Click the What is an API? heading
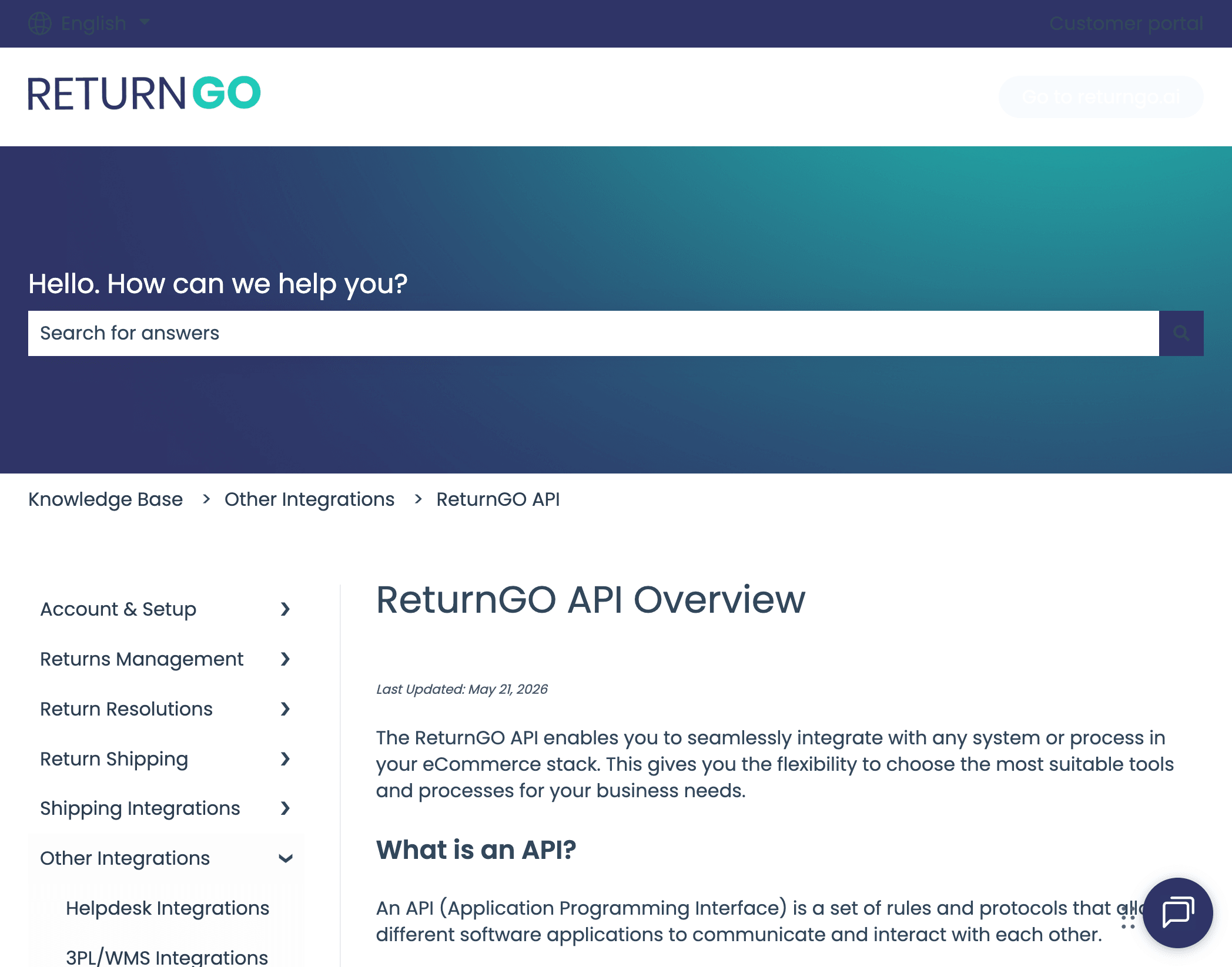The height and width of the screenshot is (967, 1232). tap(476, 850)
